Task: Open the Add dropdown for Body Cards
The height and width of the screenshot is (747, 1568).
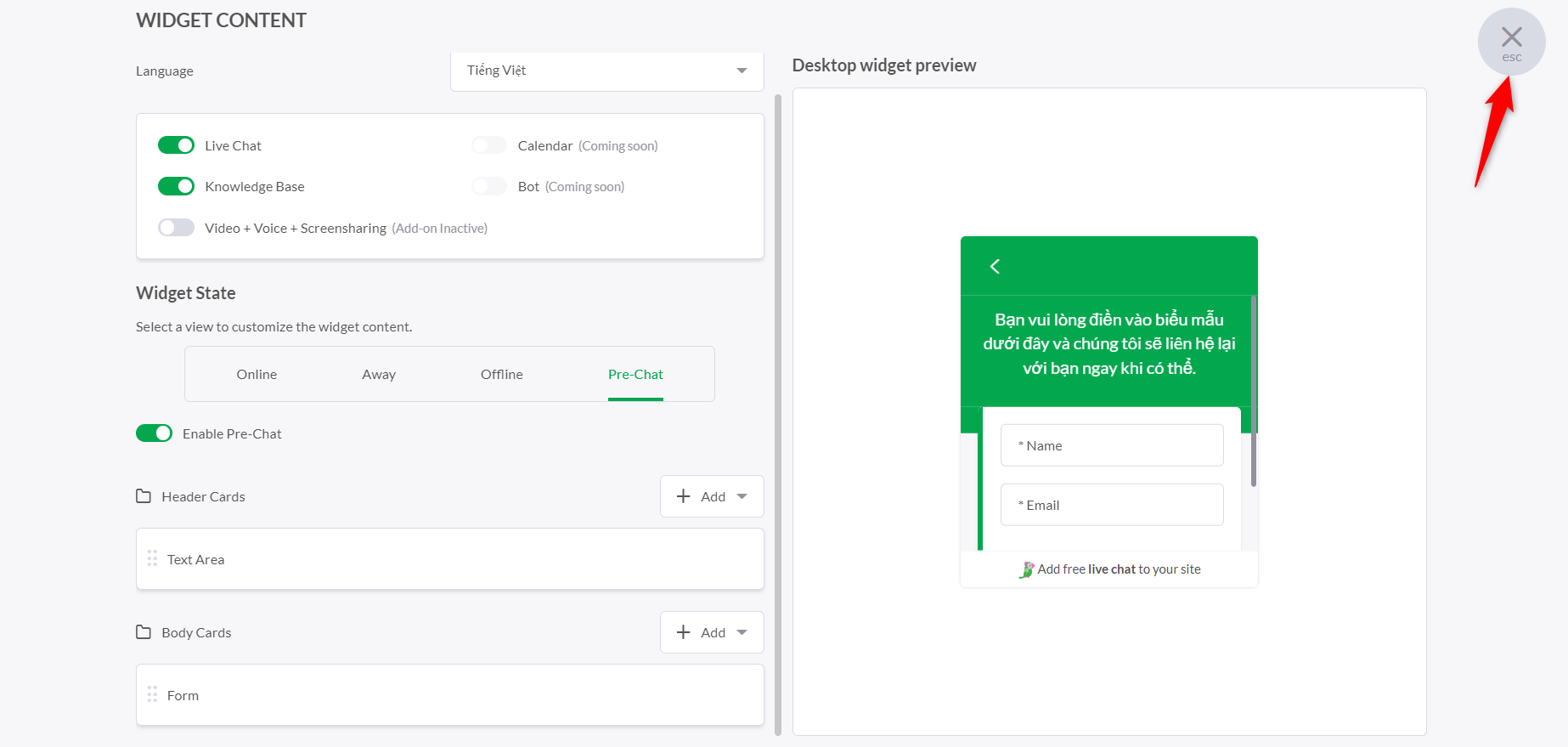Action: (x=712, y=632)
